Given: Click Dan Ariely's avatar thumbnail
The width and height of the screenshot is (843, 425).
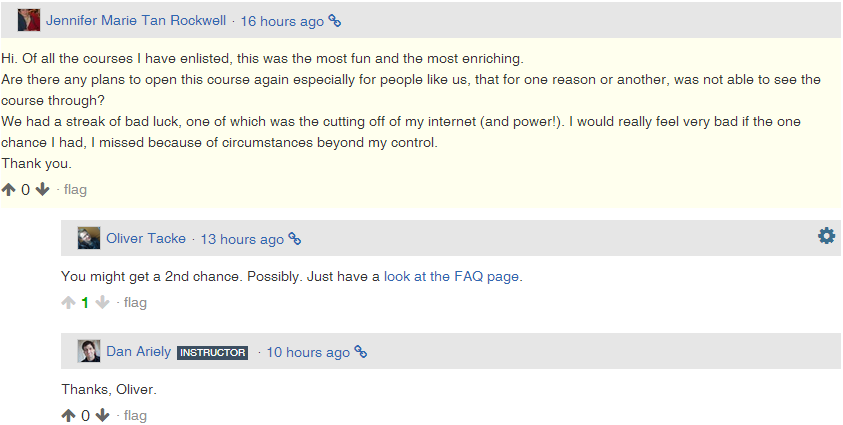Looking at the screenshot, I should click(89, 351).
